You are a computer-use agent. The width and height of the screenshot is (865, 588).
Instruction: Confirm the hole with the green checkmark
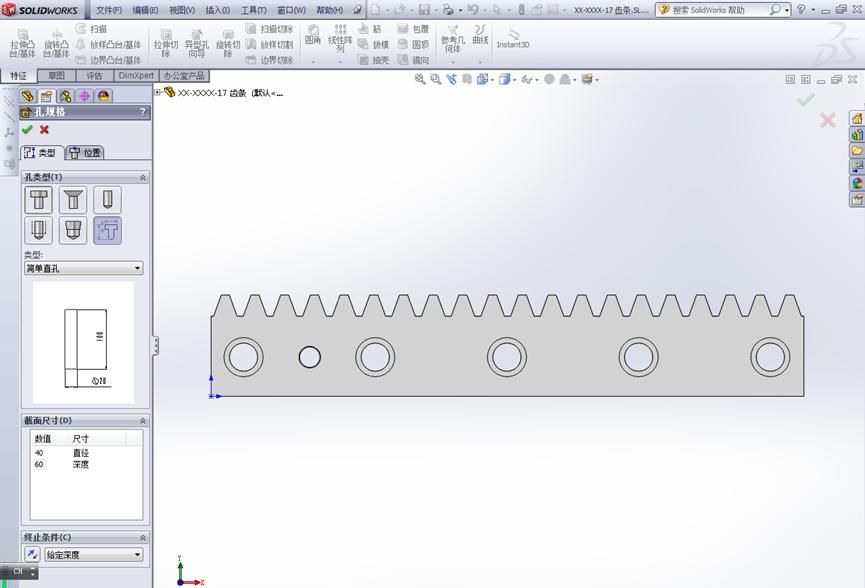tap(26, 131)
